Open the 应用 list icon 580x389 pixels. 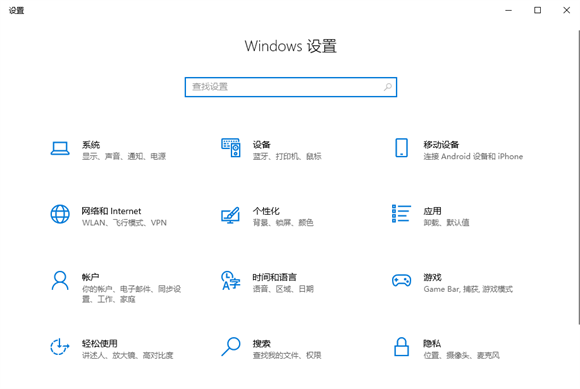[401, 214]
